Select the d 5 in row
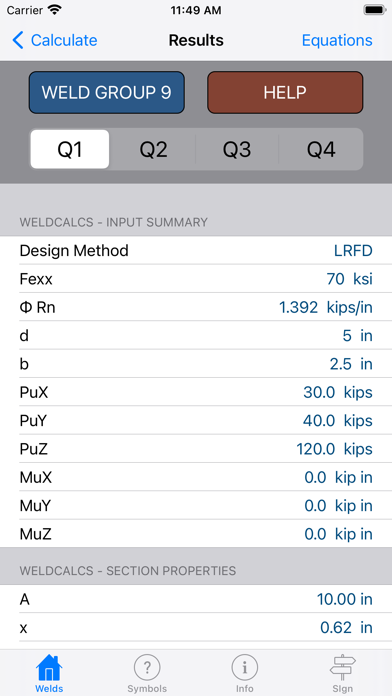This screenshot has width=392, height=696. (196, 336)
